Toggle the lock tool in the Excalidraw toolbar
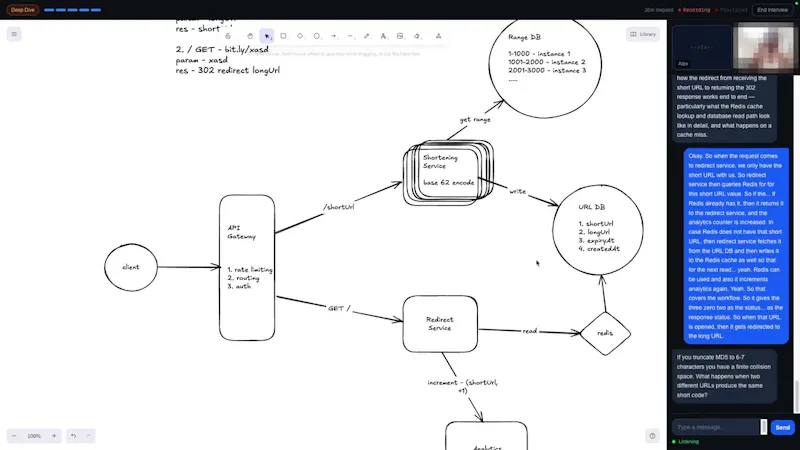 tap(228, 36)
